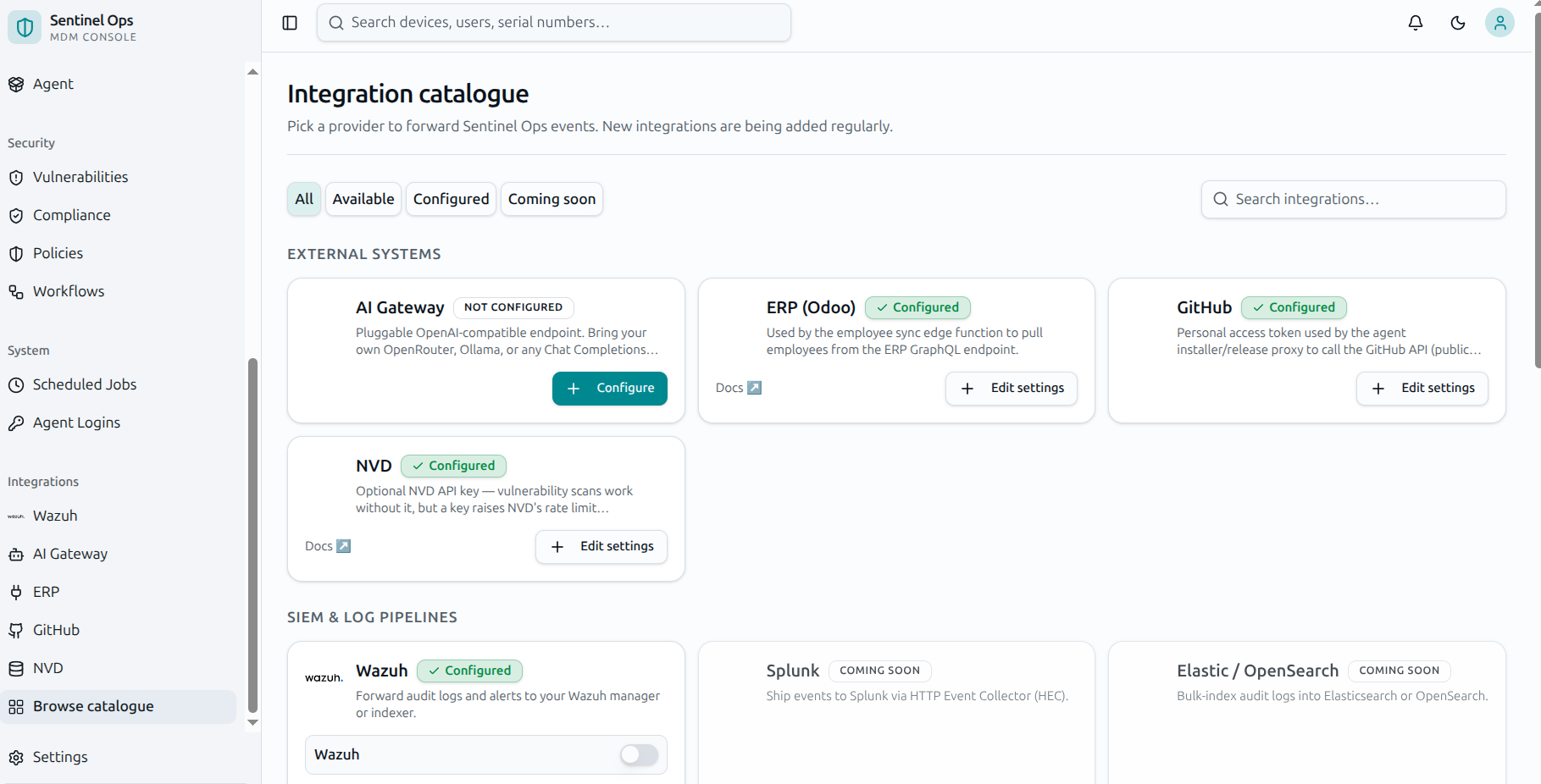
Task: Click the "COMING SOON" badge on Elastic / OpenSearch
Action: click(1400, 671)
